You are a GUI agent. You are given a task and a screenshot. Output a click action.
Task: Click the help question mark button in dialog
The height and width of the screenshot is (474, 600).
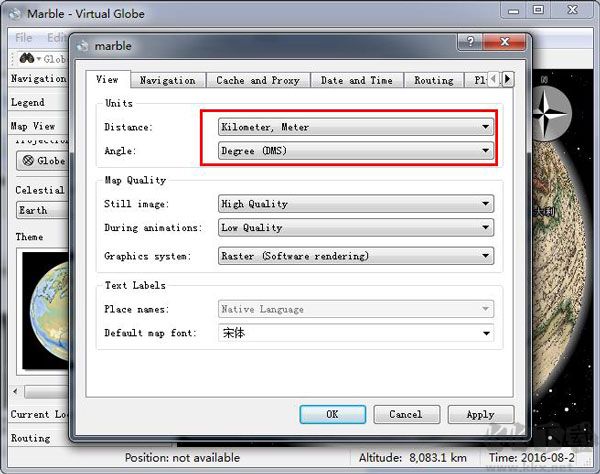470,41
